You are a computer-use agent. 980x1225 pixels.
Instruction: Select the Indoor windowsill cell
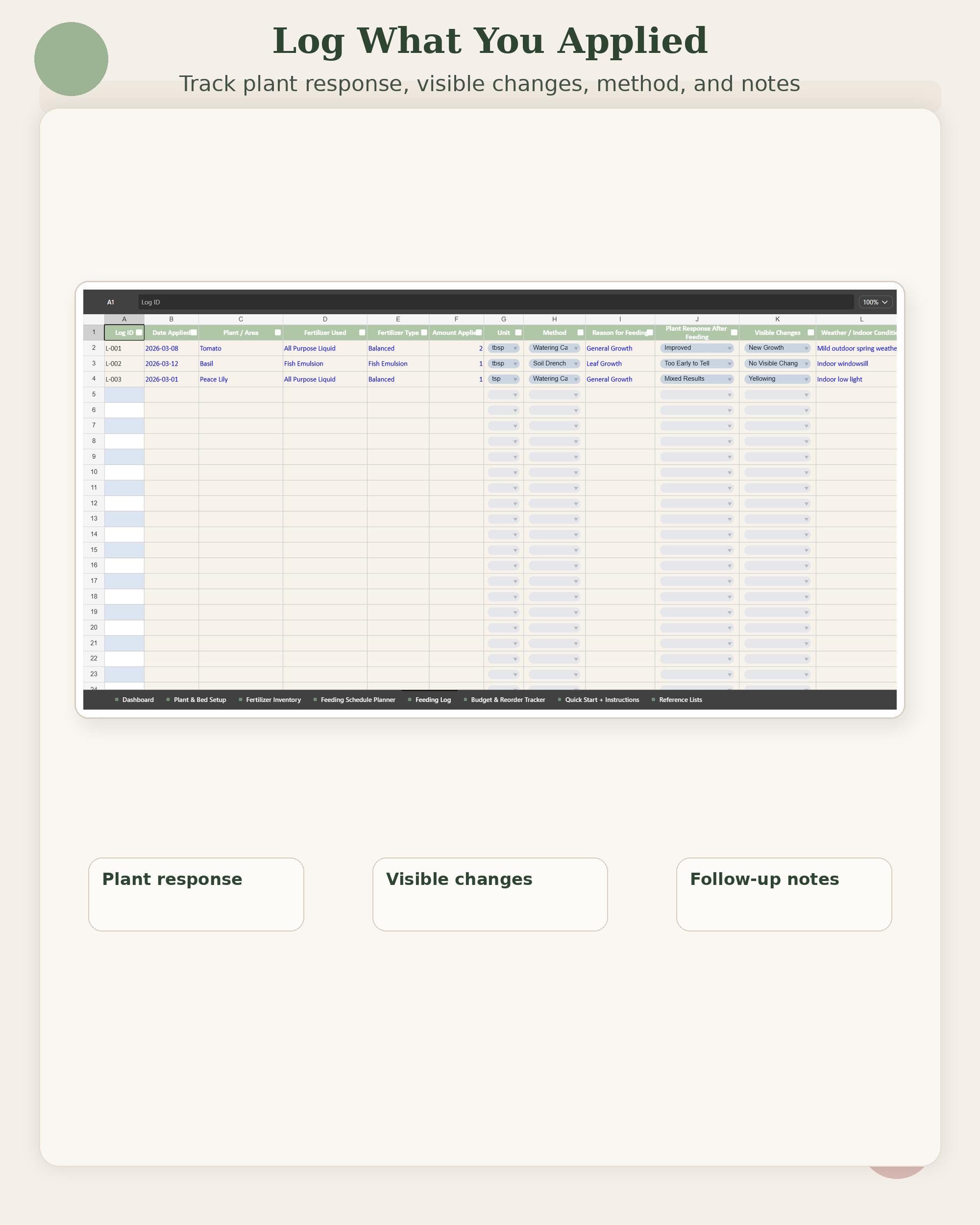[x=856, y=364]
